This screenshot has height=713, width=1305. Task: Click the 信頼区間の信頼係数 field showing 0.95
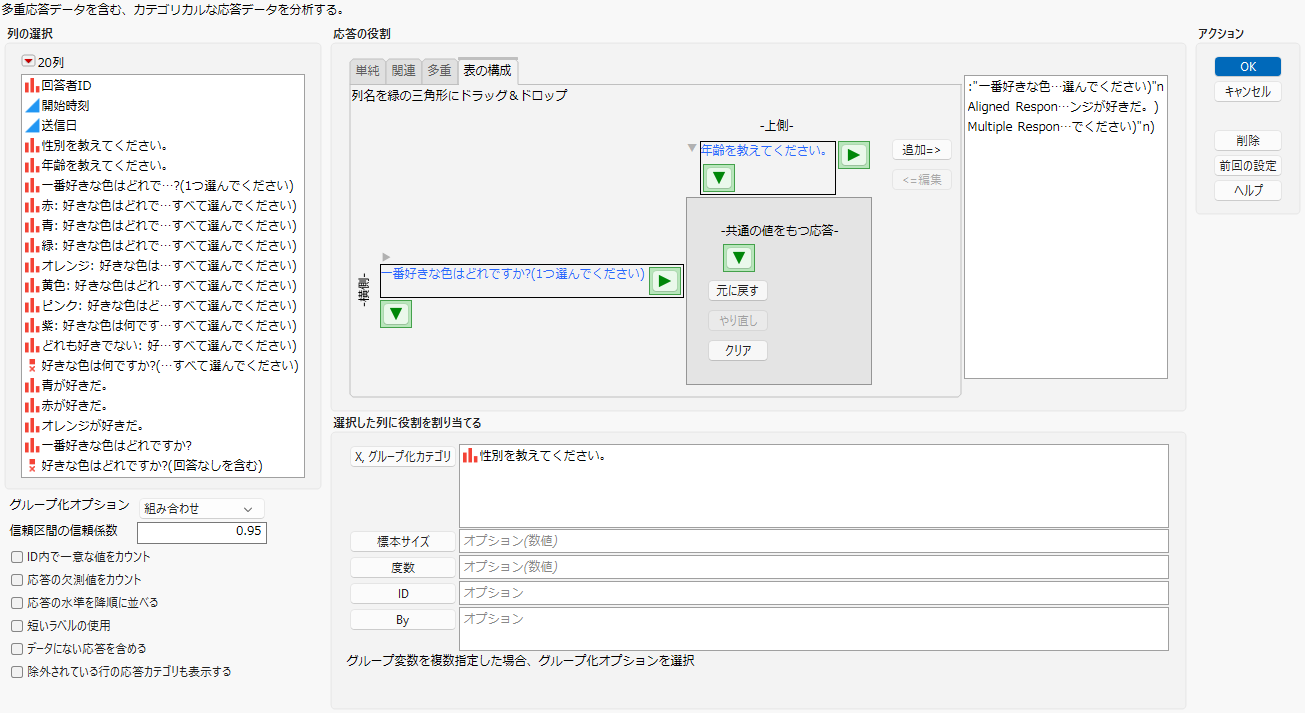[201, 531]
